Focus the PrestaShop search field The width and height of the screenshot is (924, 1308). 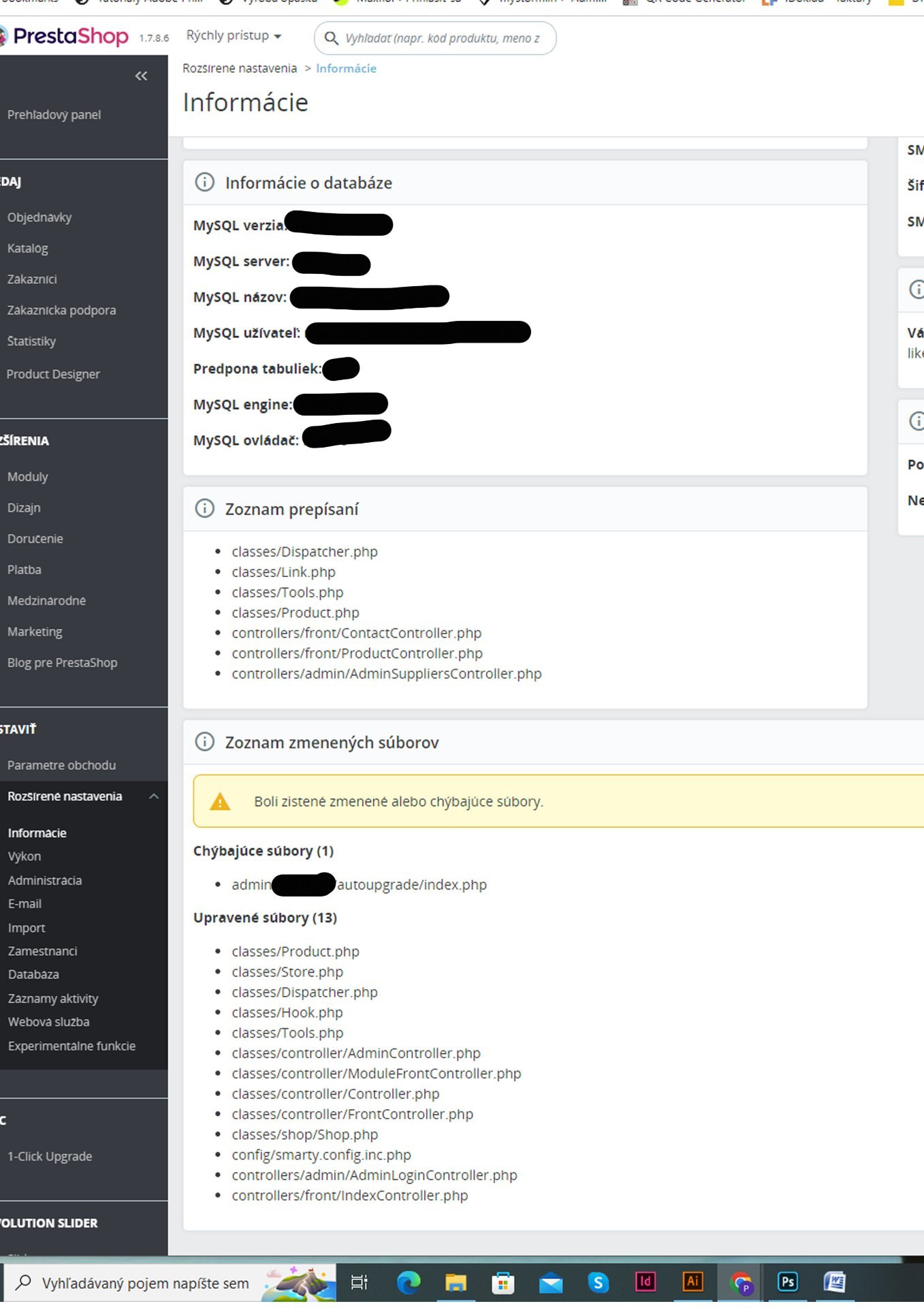coord(435,38)
